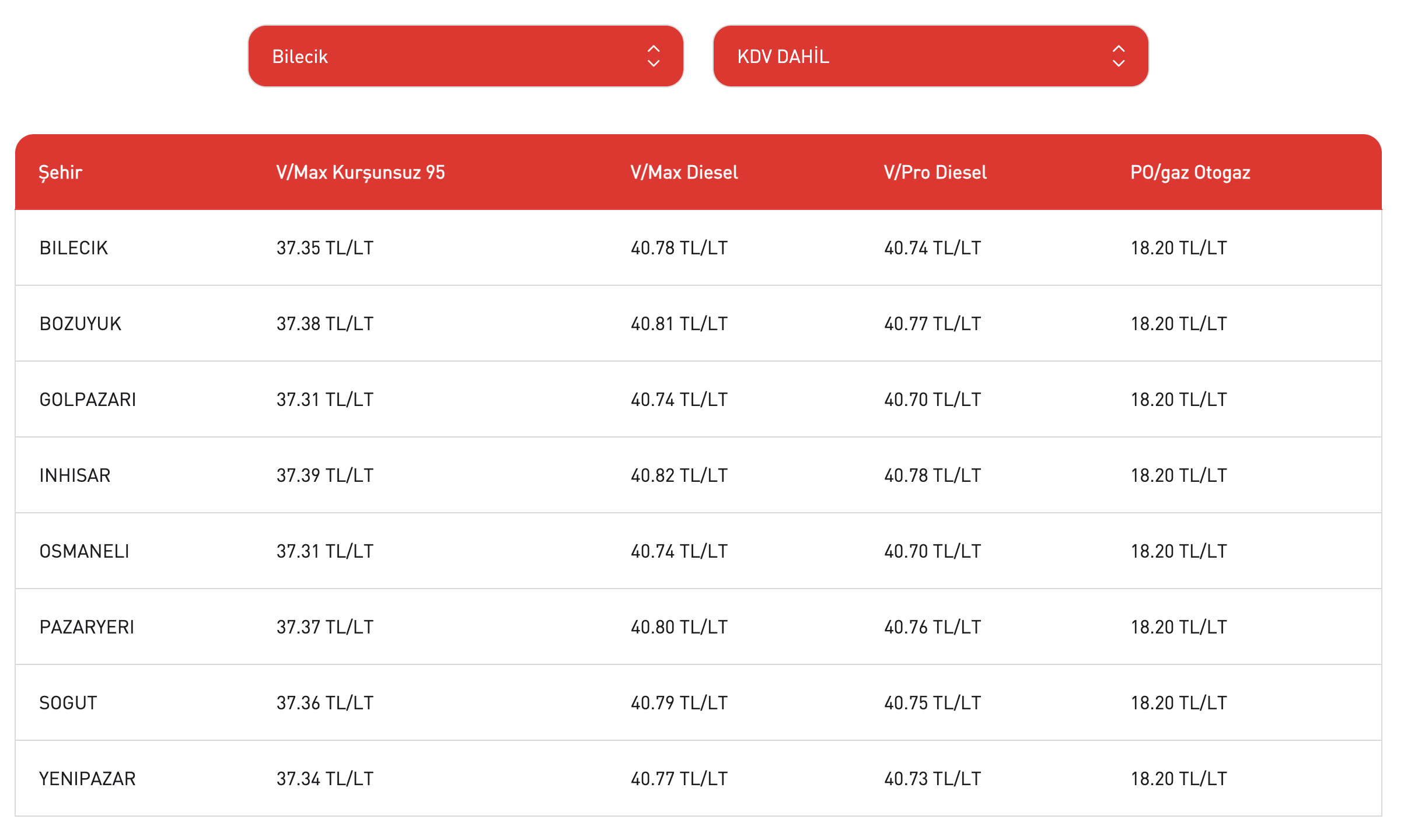This screenshot has width=1404, height=840.
Task: Click BOZUYUK's 37.38 TL/LT Kurşunsuz price
Action: click(325, 324)
